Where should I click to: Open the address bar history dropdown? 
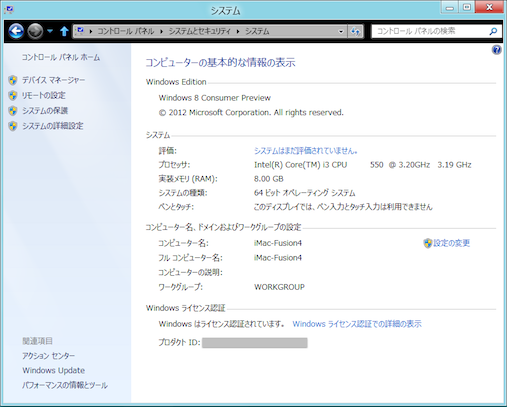pos(341,32)
